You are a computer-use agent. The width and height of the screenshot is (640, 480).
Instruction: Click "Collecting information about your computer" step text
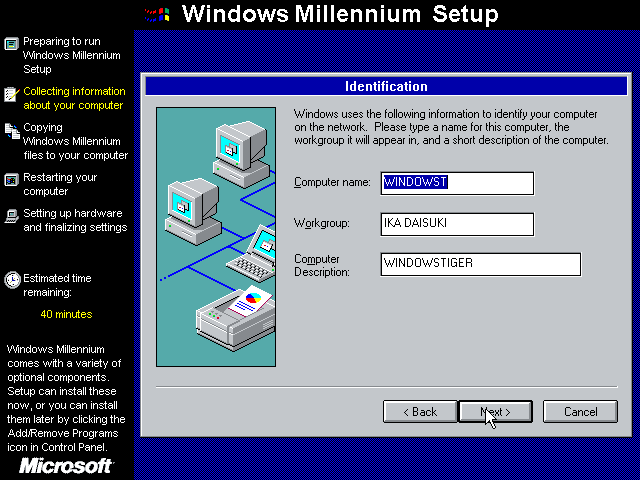point(74,98)
